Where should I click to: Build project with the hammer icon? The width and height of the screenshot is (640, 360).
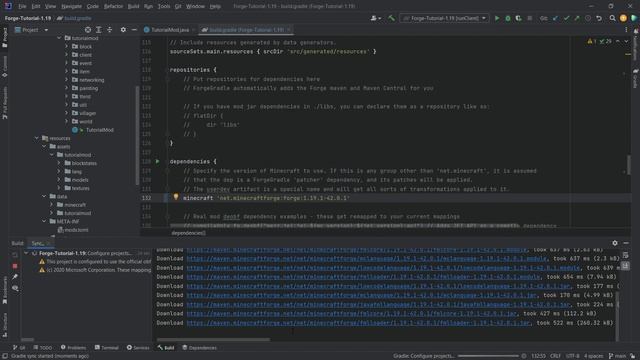coord(391,18)
